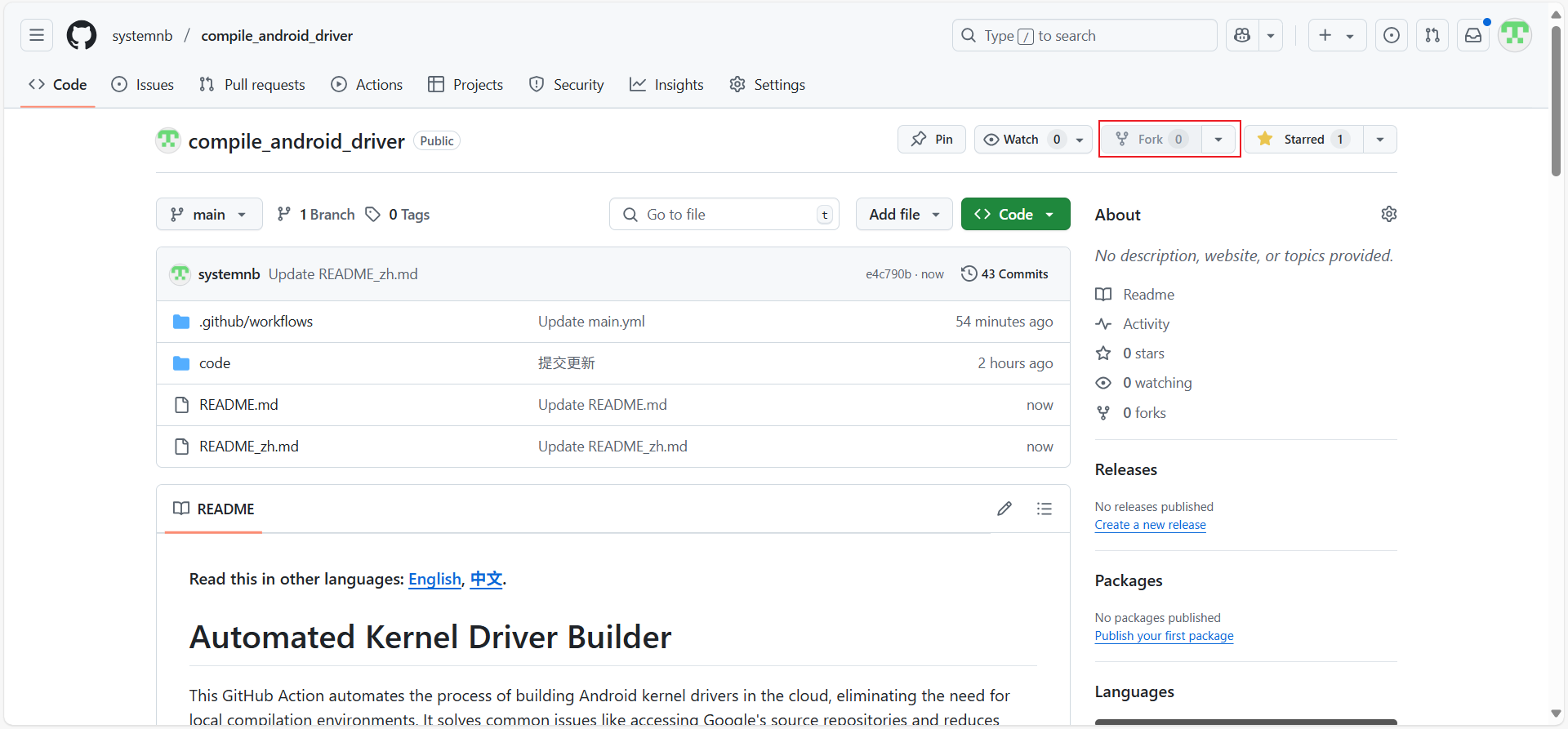The image size is (1568, 729).
Task: Switch to the Code tab
Action: pyautogui.click(x=58, y=84)
